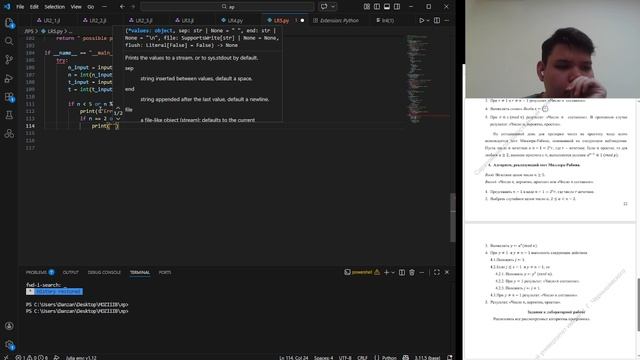This screenshot has height=360, width=640.
Task: Run the Python file with play button
Action: click(x=422, y=20)
